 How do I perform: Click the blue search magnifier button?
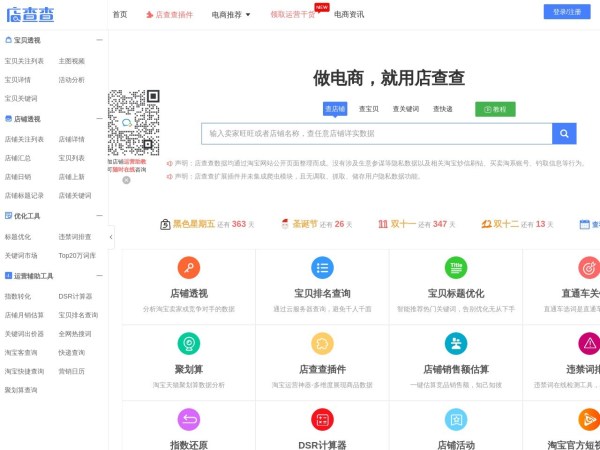pos(564,133)
